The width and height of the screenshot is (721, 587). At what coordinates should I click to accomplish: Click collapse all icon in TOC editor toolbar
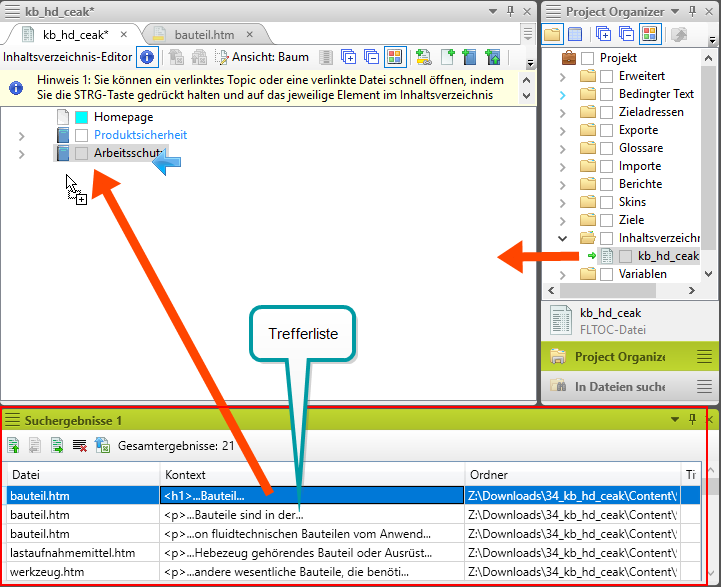370,58
